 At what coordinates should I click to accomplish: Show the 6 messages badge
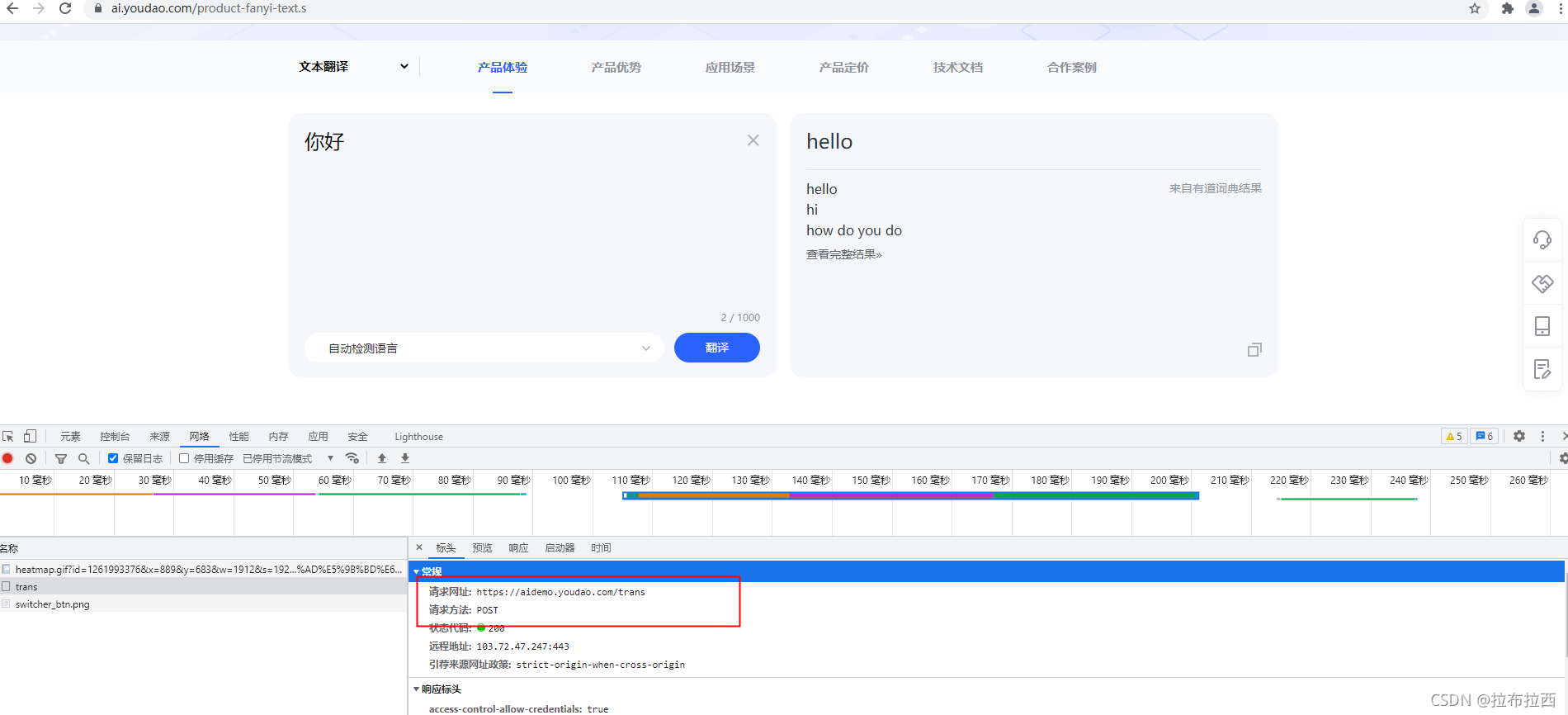point(1484,437)
